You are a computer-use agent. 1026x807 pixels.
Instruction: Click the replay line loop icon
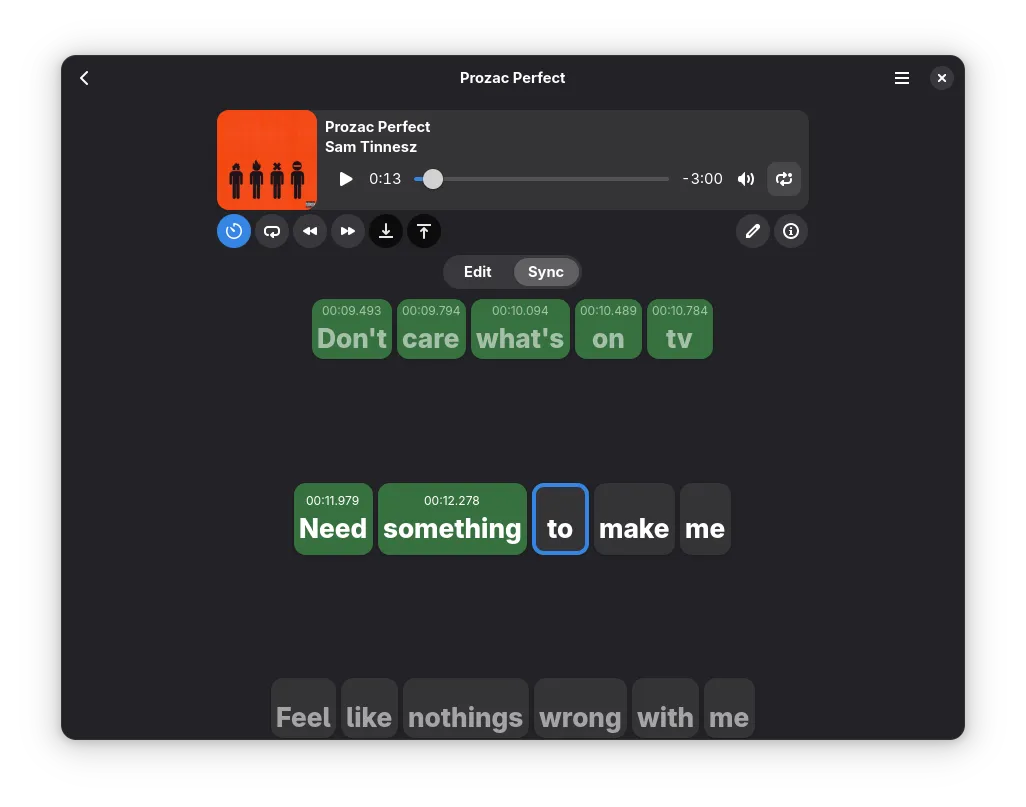(272, 231)
